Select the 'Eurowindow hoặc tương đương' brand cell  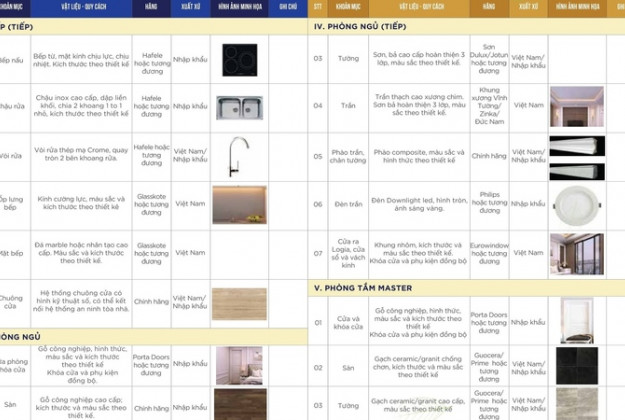click(489, 253)
